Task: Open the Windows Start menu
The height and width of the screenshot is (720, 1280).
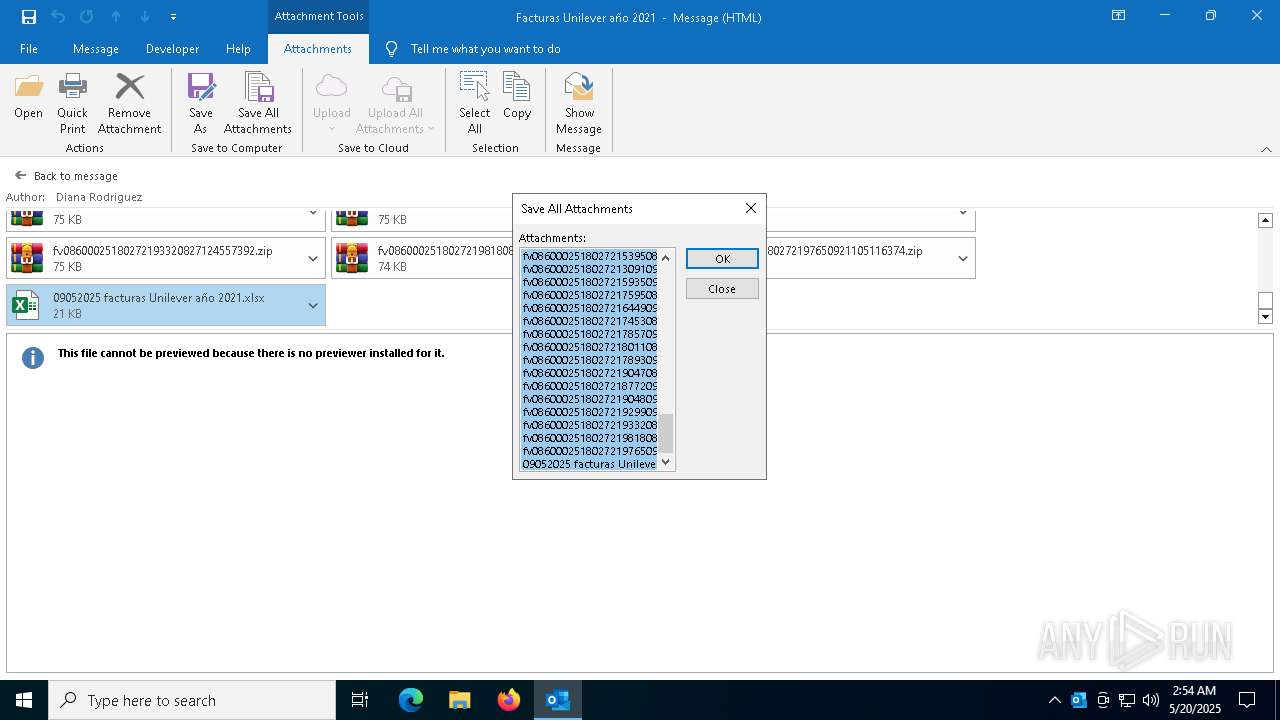Action: click(x=24, y=700)
